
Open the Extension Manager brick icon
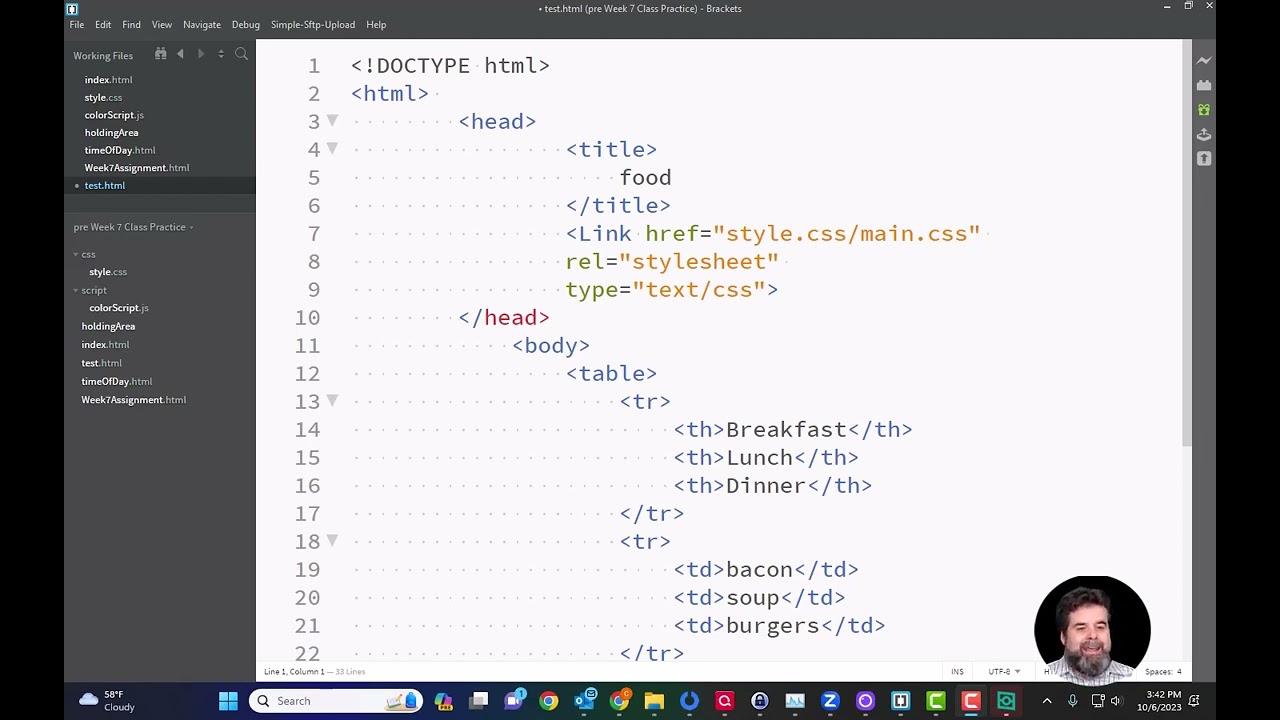(x=1204, y=85)
